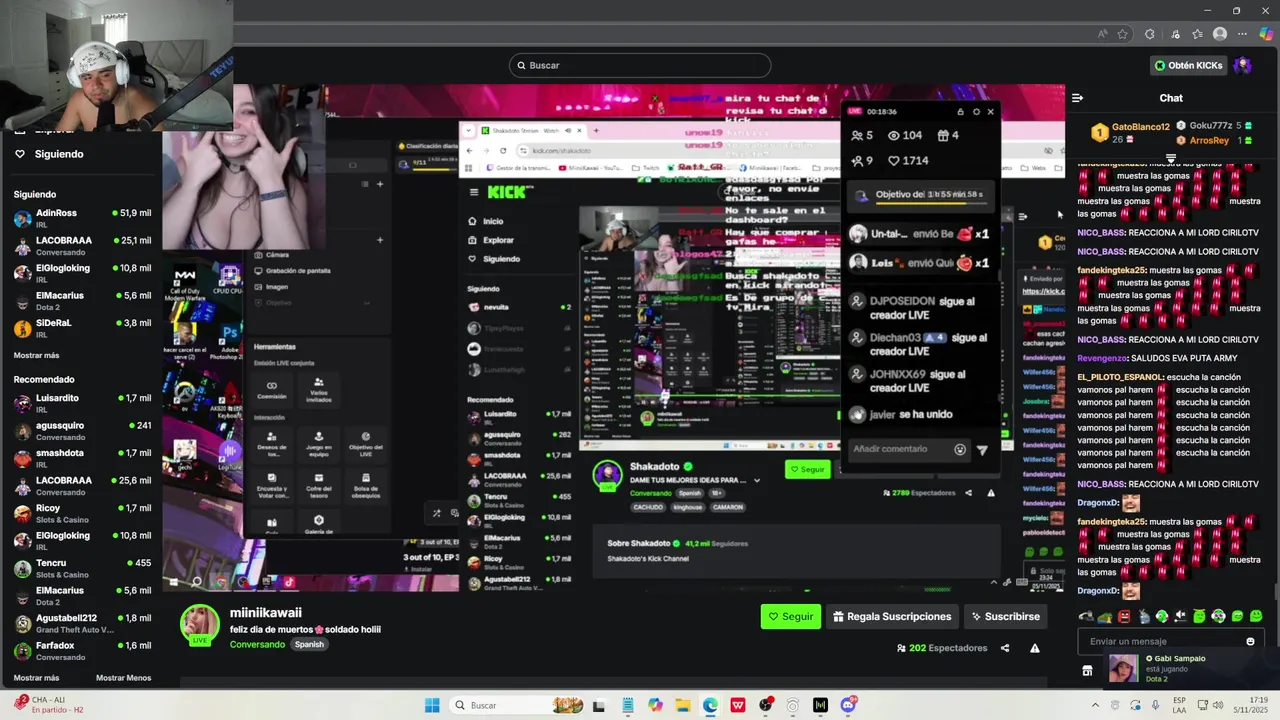Open the Ricoy Slots & Casino channel
This screenshot has width=1280, height=720.
[x=82, y=514]
